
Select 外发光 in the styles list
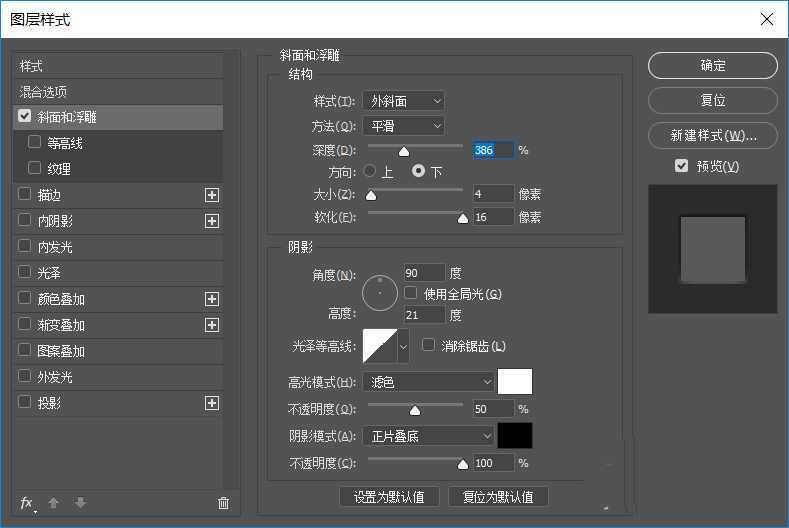coord(55,377)
